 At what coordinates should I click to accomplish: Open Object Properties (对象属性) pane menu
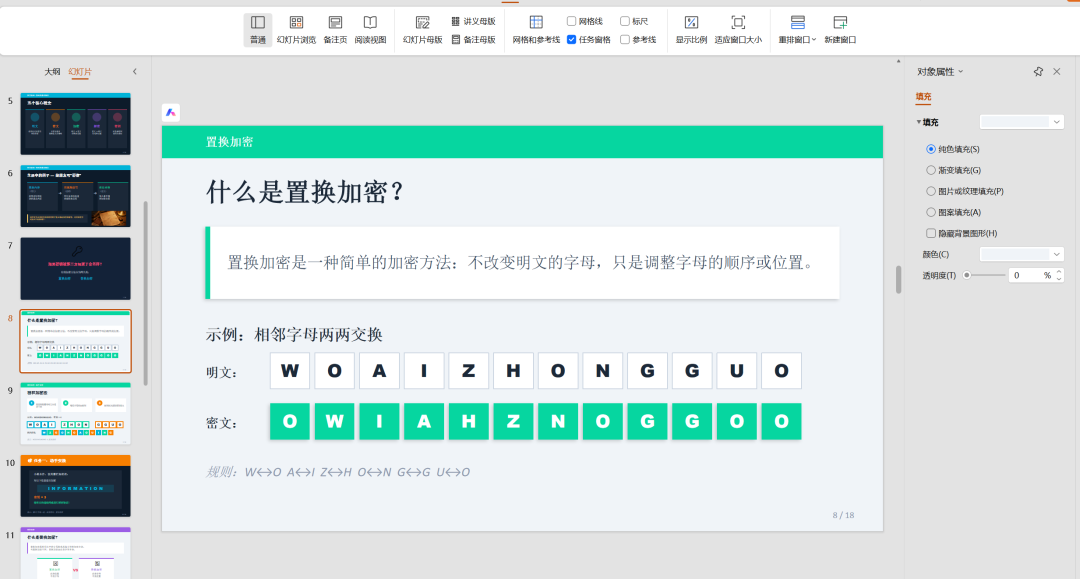tap(940, 72)
